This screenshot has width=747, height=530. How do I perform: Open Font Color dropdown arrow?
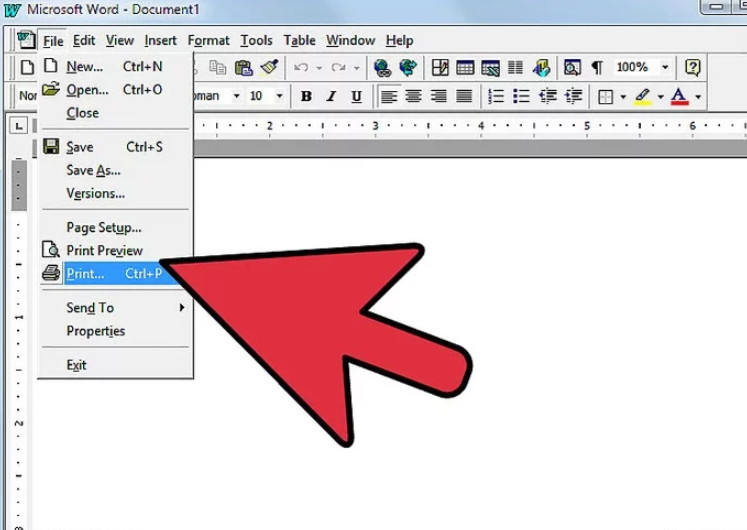[698, 97]
